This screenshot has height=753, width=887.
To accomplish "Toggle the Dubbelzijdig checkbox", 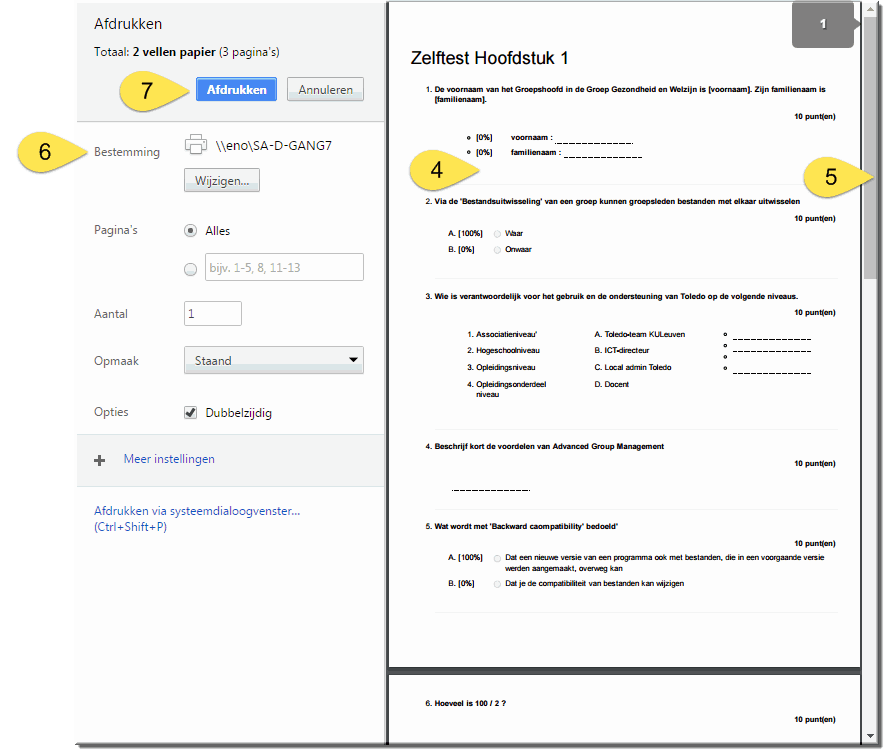I will click(191, 412).
